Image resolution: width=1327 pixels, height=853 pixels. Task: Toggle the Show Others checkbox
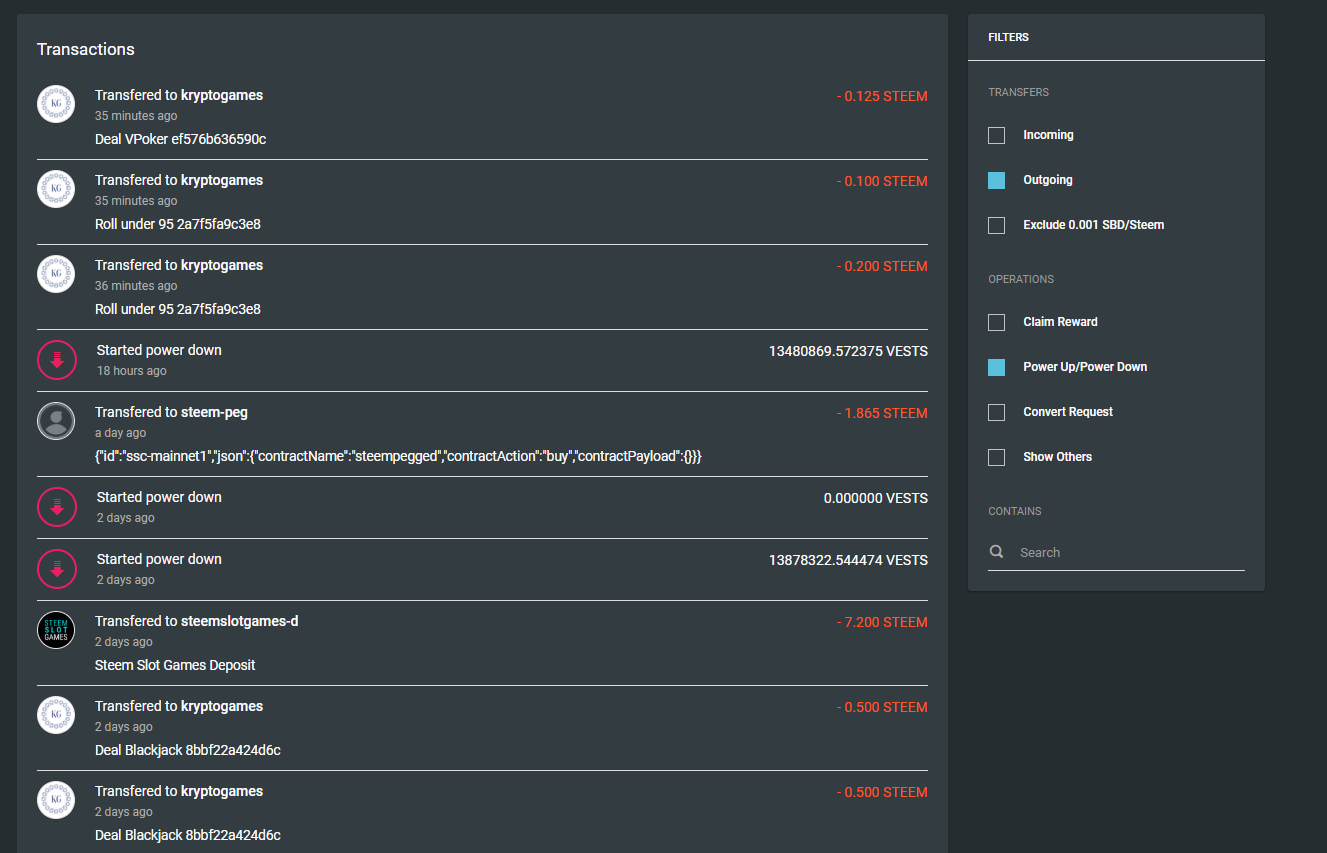996,457
